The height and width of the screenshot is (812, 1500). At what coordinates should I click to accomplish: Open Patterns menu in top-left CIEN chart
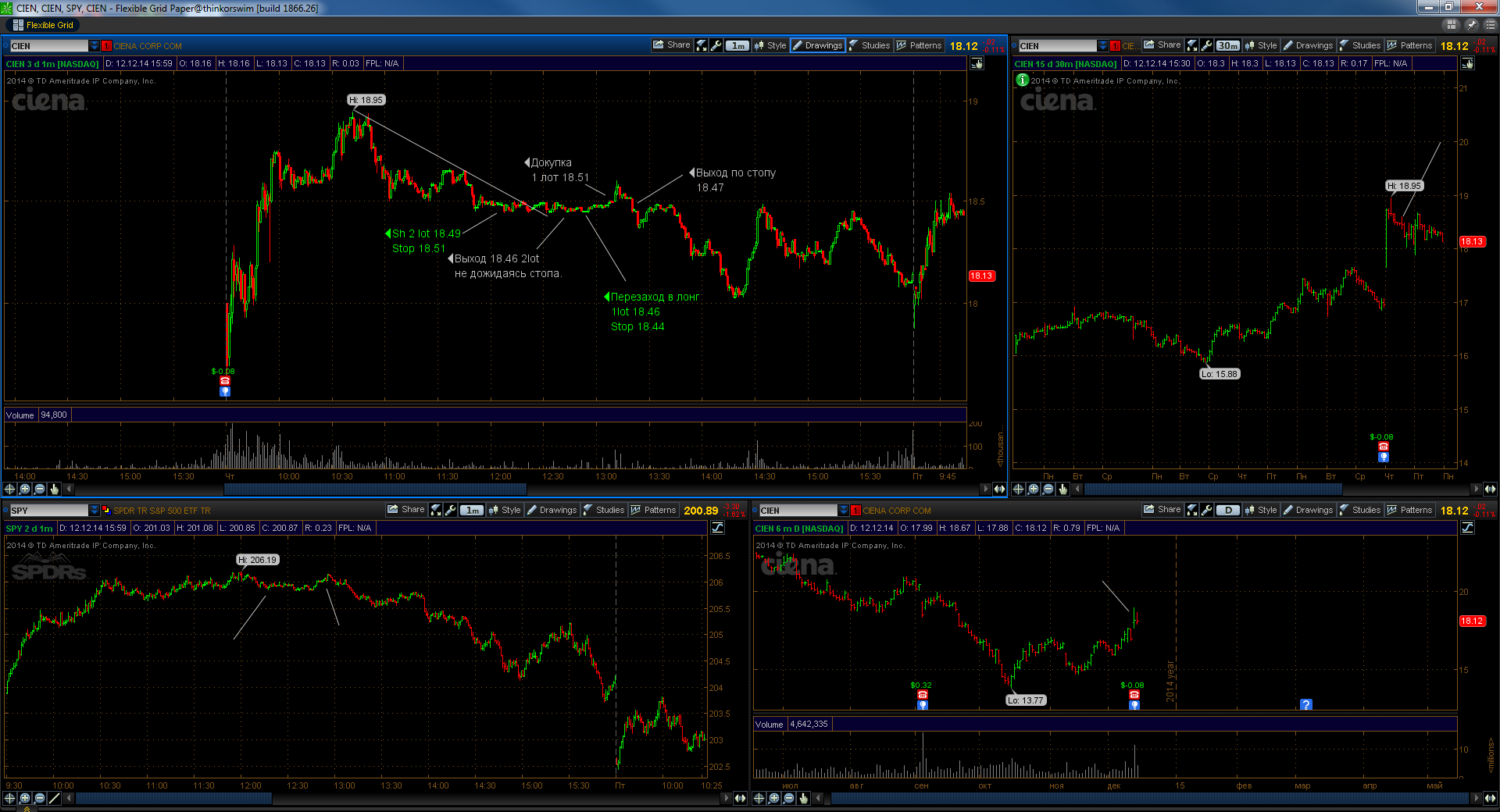[919, 45]
